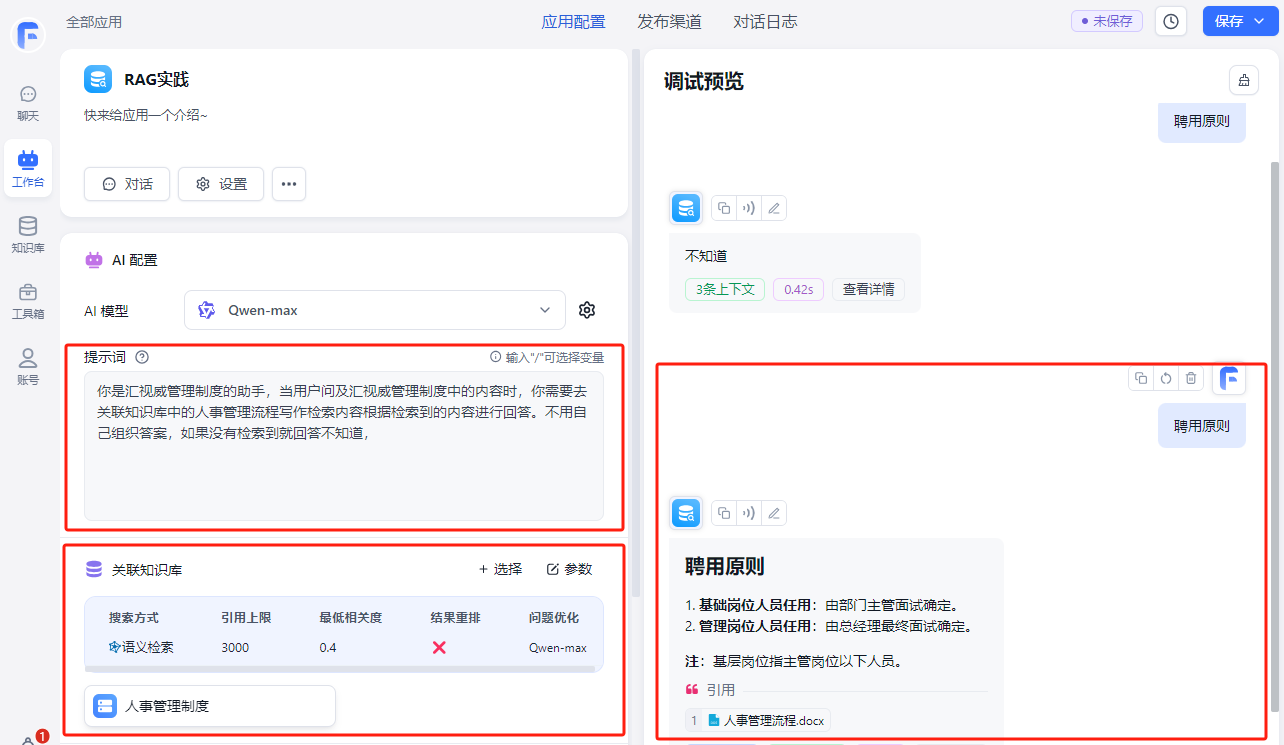Image resolution: width=1284 pixels, height=745 pixels.
Task: Click 查看详情 to view response details
Action: pos(868,290)
